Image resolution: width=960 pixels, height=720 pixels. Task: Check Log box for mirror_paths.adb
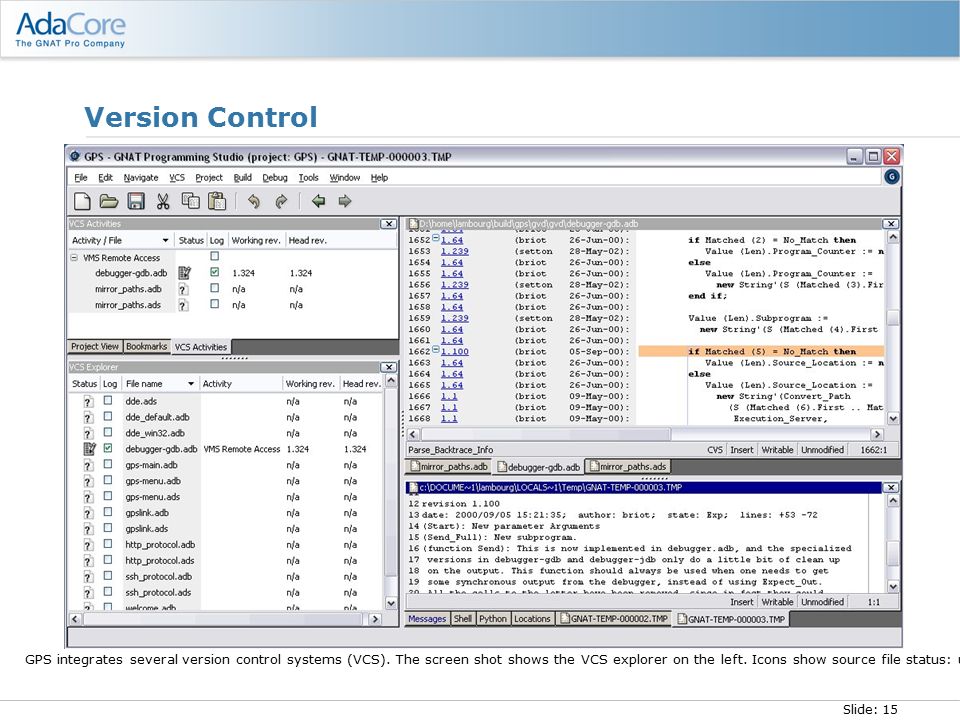(x=214, y=288)
